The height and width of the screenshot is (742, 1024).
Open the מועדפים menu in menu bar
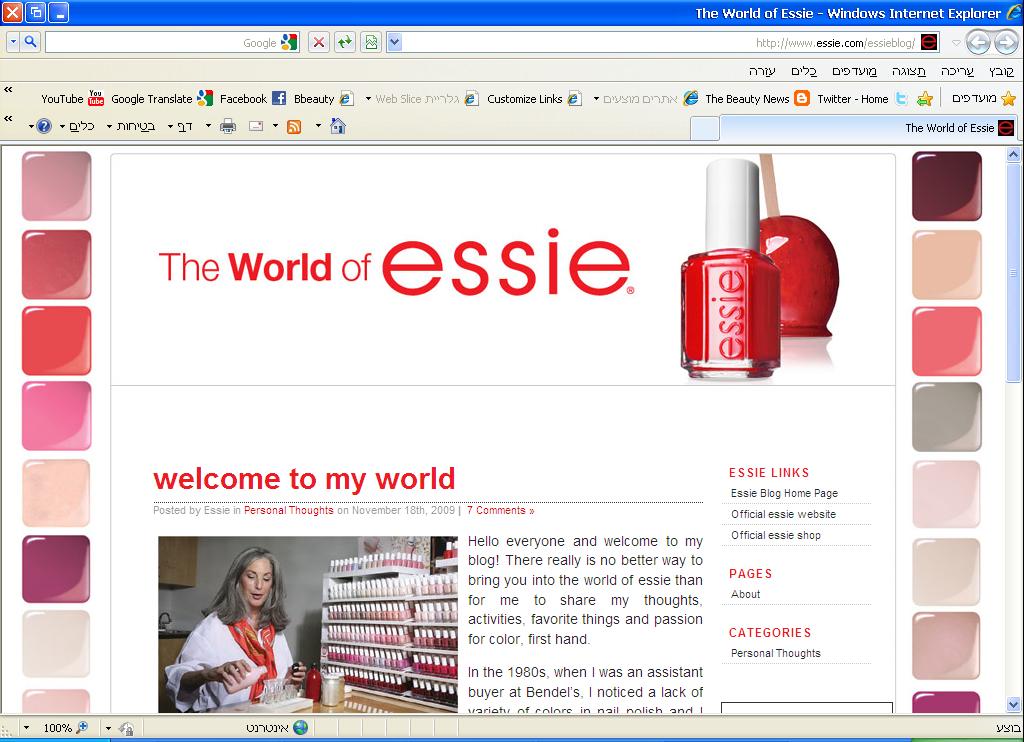[854, 71]
